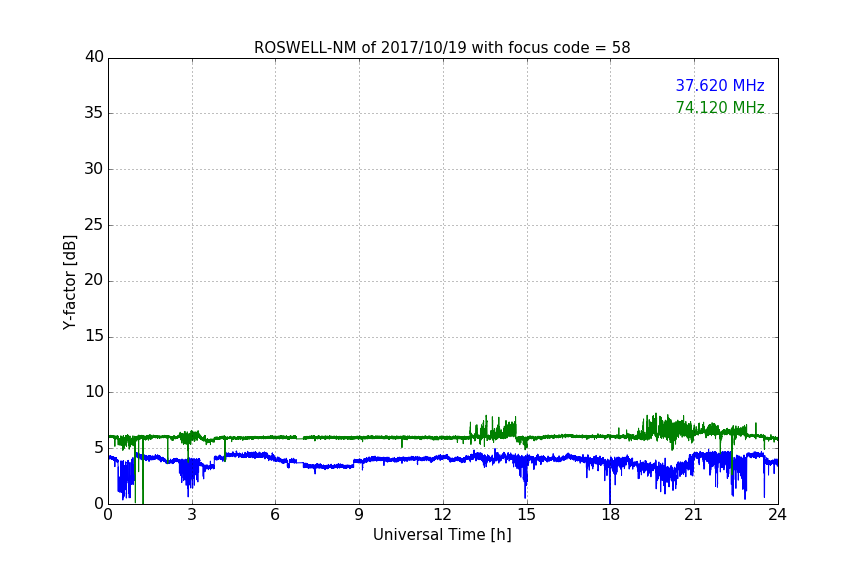Click y-axis tick label 40
The width and height of the screenshot is (864, 576).
(x=94, y=57)
